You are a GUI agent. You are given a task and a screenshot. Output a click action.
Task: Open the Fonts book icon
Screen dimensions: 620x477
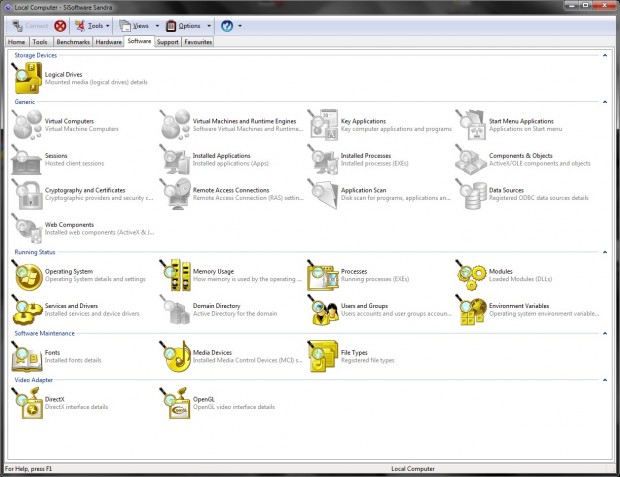pyautogui.click(x=27, y=356)
